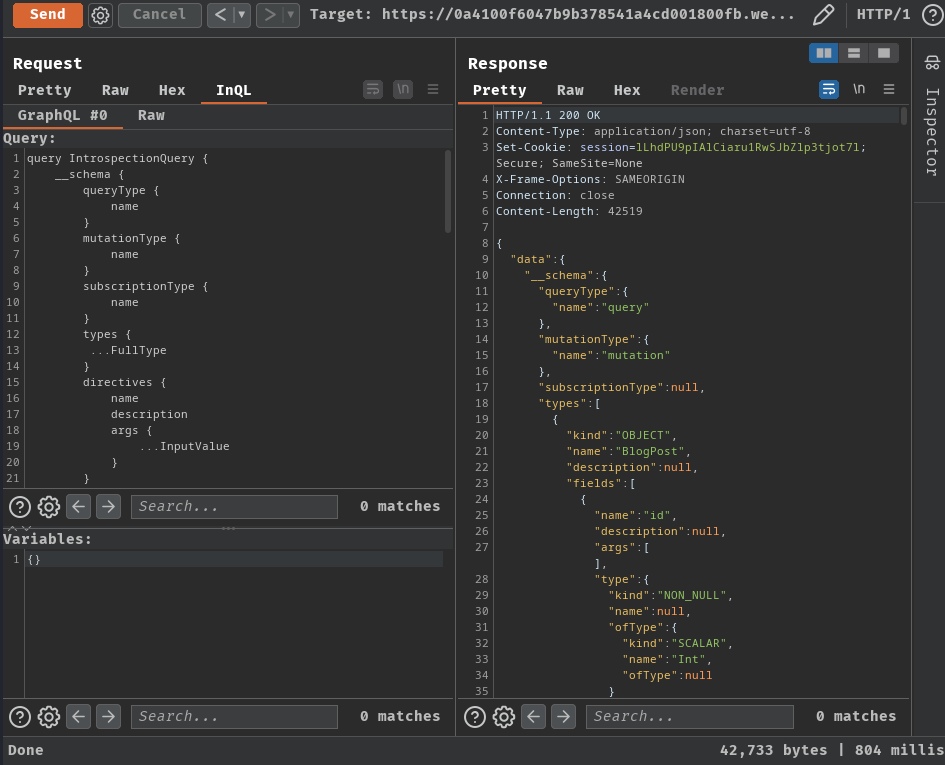
Task: Open query search settings gear
Action: 49,507
